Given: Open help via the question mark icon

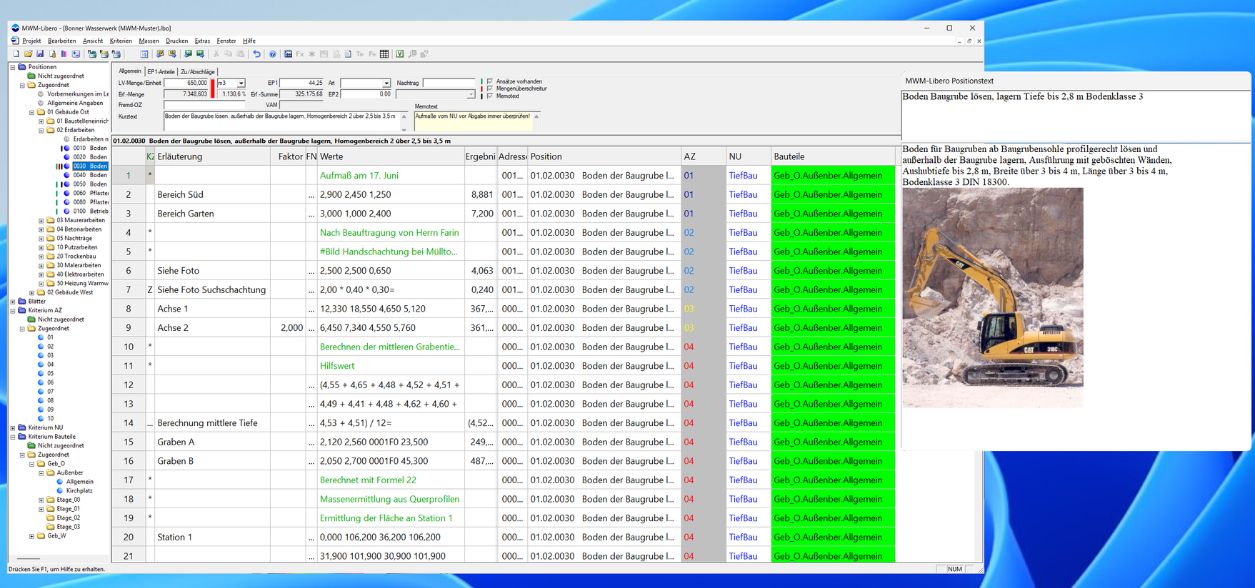Looking at the screenshot, I should pyautogui.click(x=274, y=55).
